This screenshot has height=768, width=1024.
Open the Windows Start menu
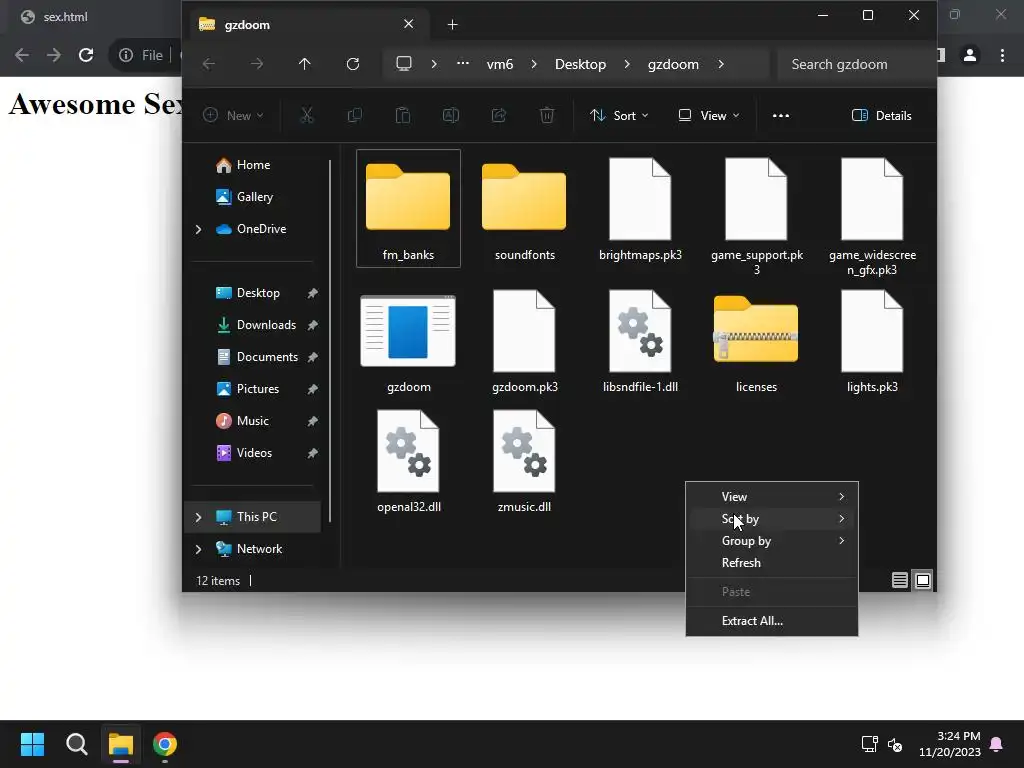click(32, 744)
